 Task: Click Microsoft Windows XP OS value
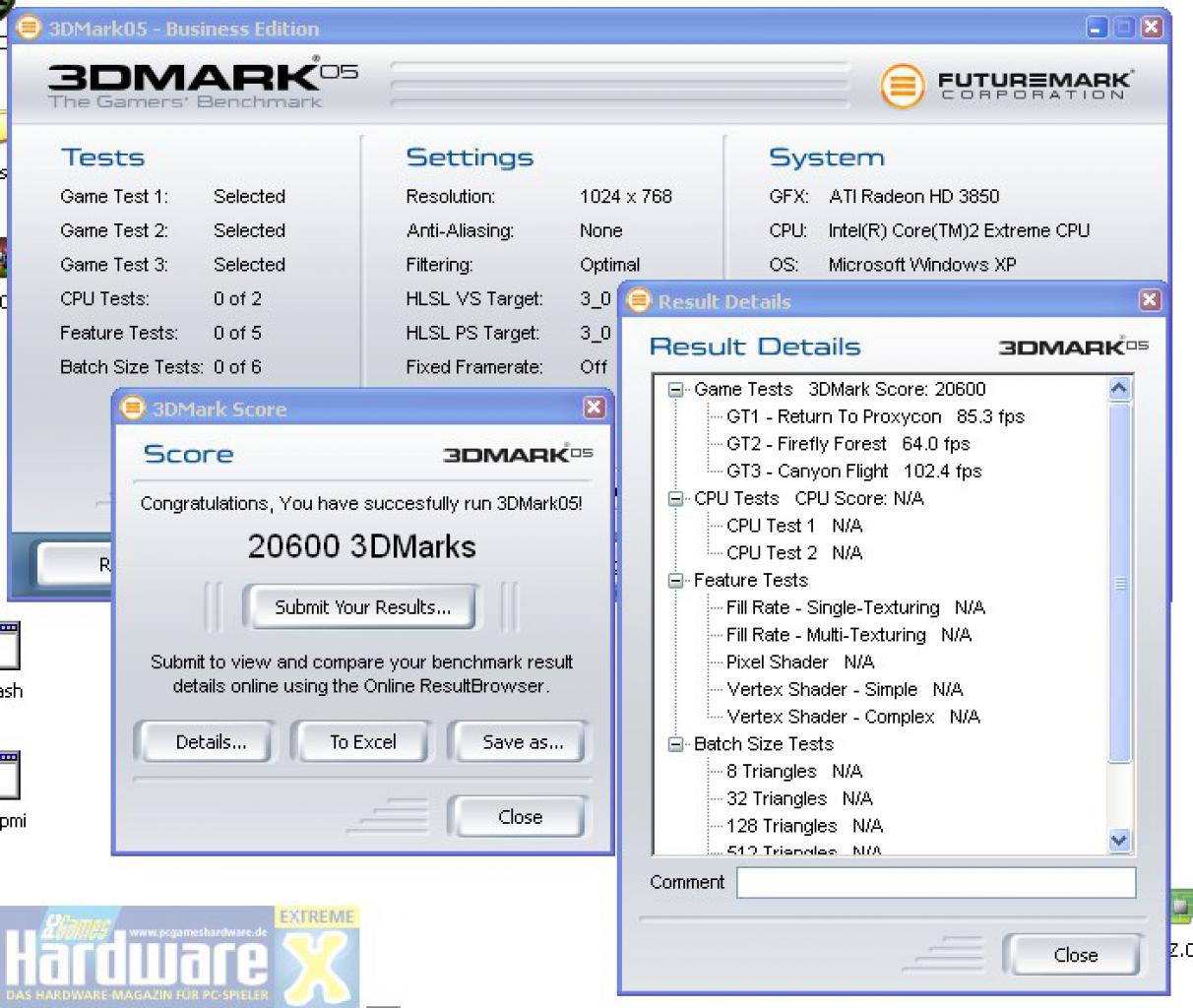click(921, 265)
